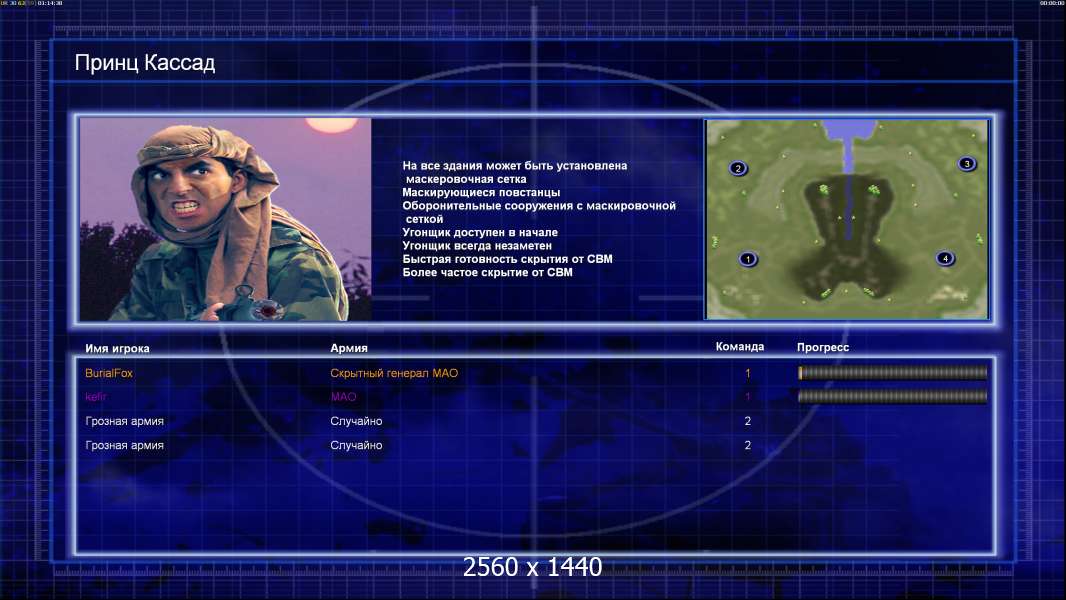Click start position marker 1 on the minimap
The height and width of the screenshot is (600, 1066).
click(748, 259)
